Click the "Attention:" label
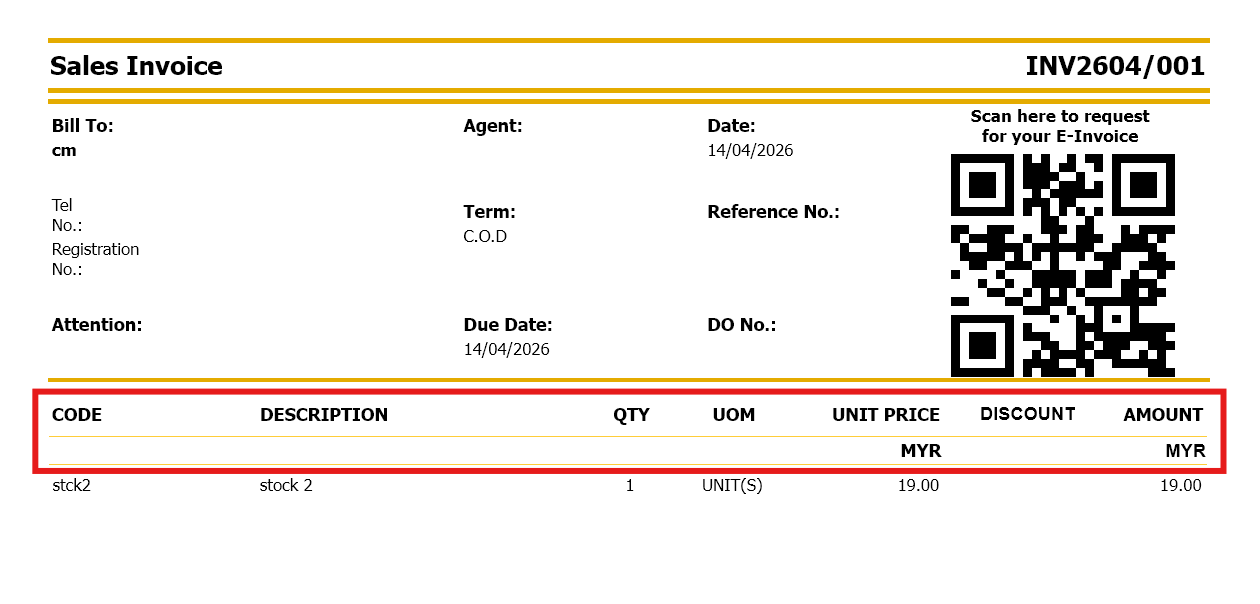Viewport: 1260px width, 604px height. pos(97,325)
